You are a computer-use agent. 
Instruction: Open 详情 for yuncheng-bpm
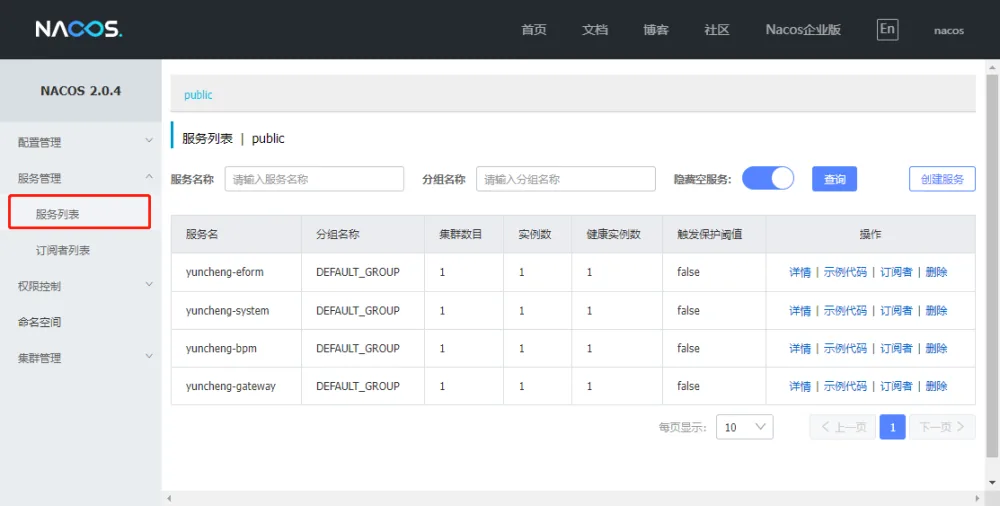pyautogui.click(x=800, y=348)
